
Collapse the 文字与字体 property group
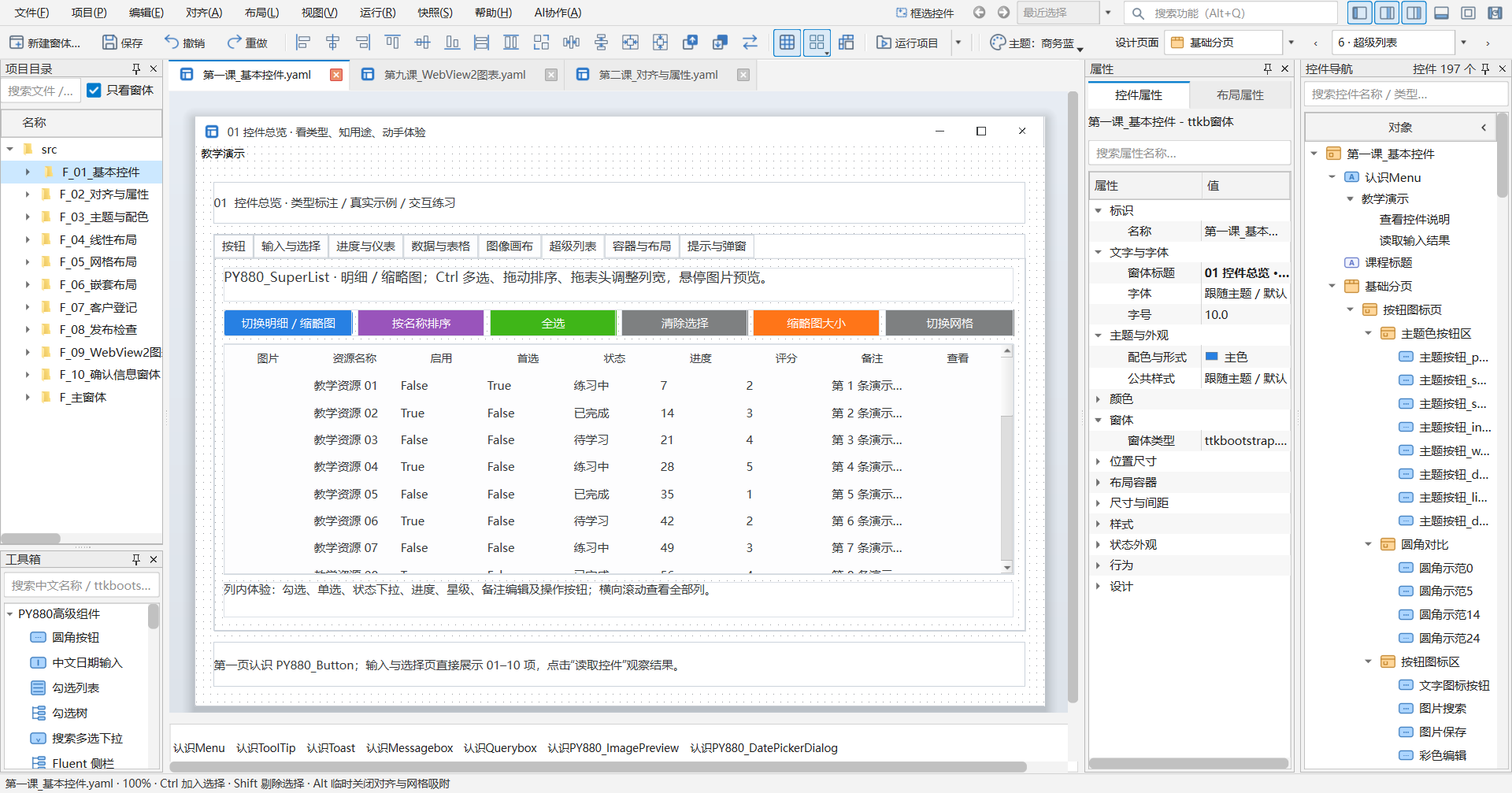pos(1099,253)
